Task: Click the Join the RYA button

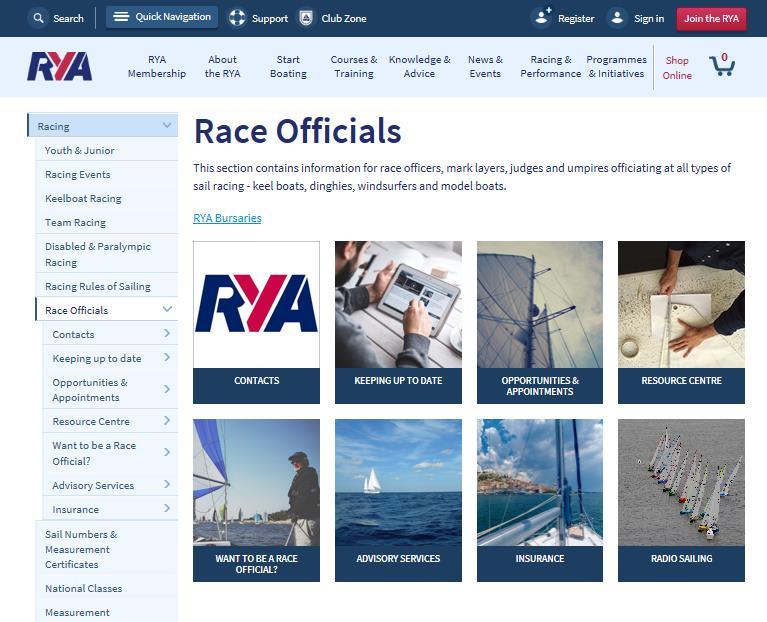Action: 711,19
